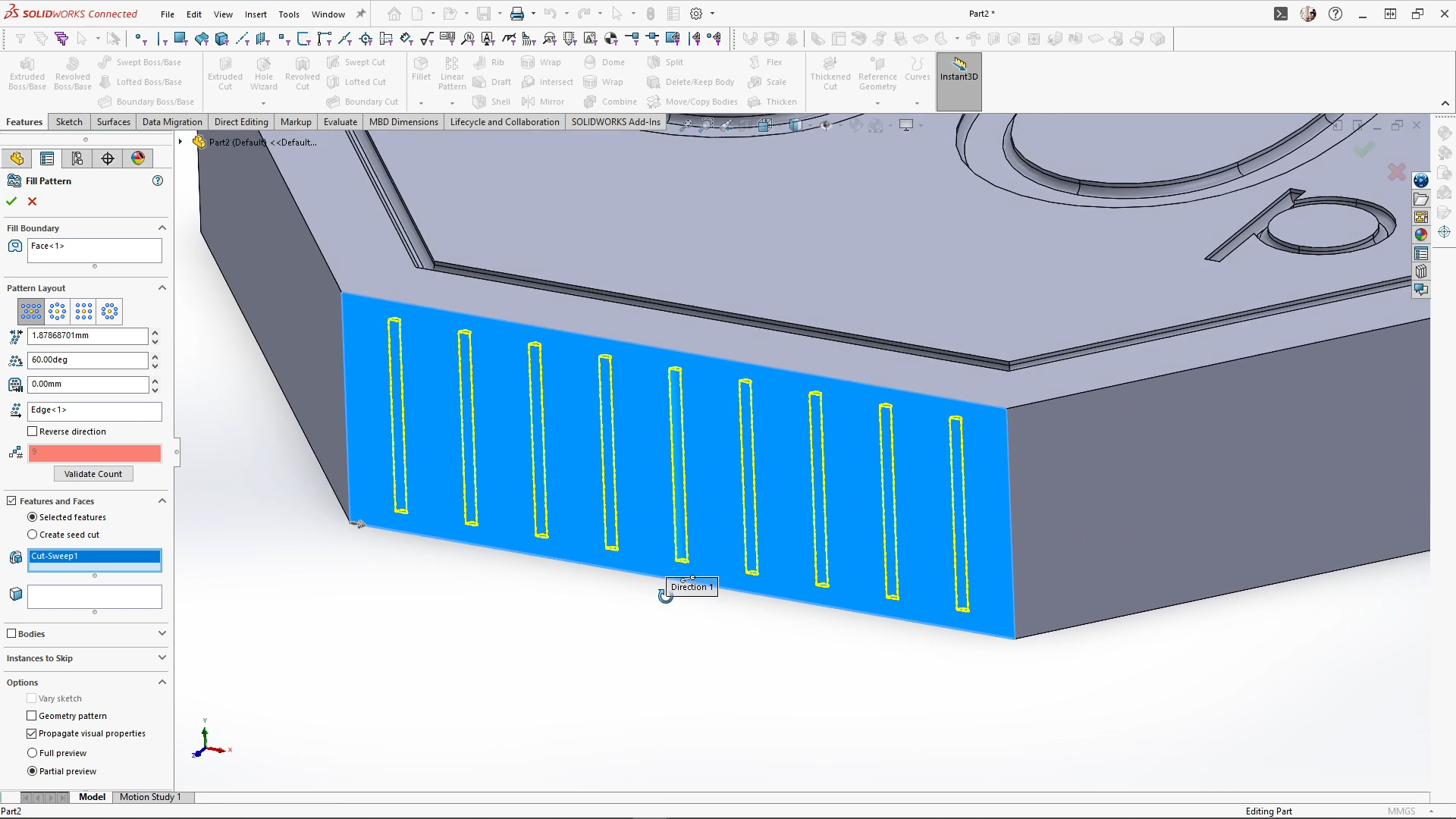Collapse the Fill Boundary section

click(162, 228)
